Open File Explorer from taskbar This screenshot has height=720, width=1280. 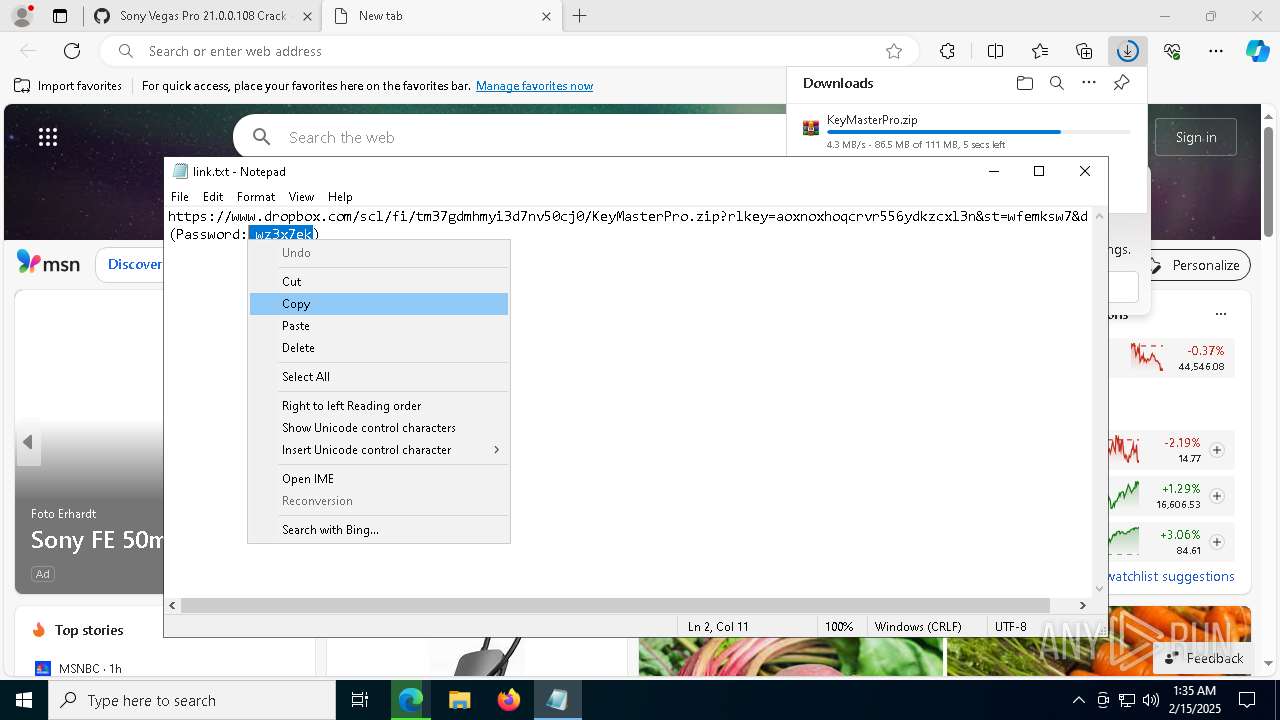tap(459, 700)
